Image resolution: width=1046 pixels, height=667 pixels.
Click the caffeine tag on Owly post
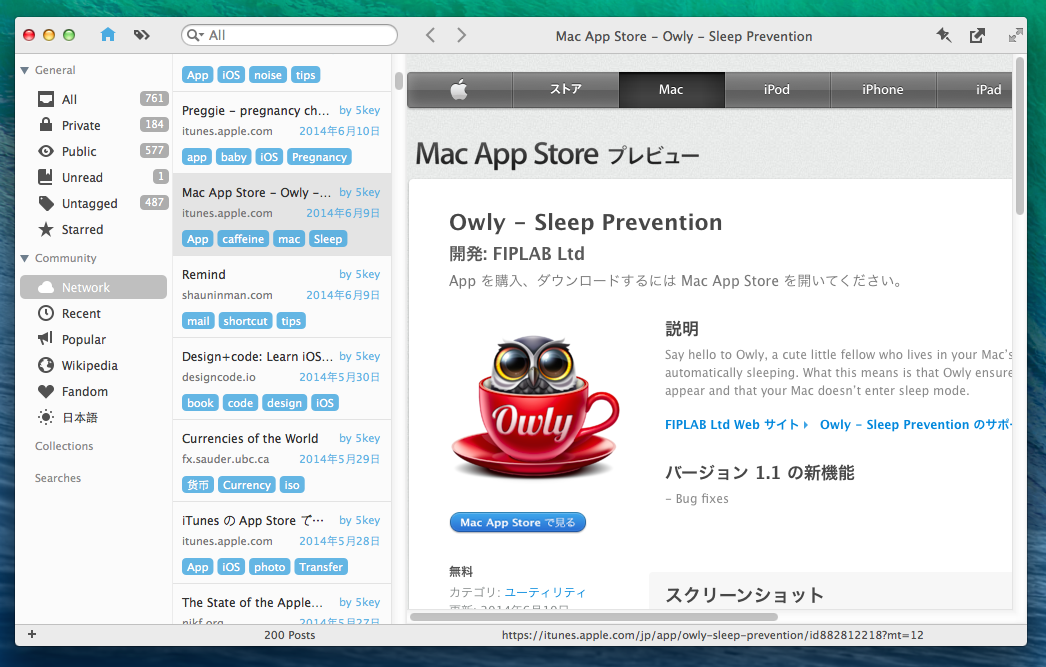click(243, 239)
